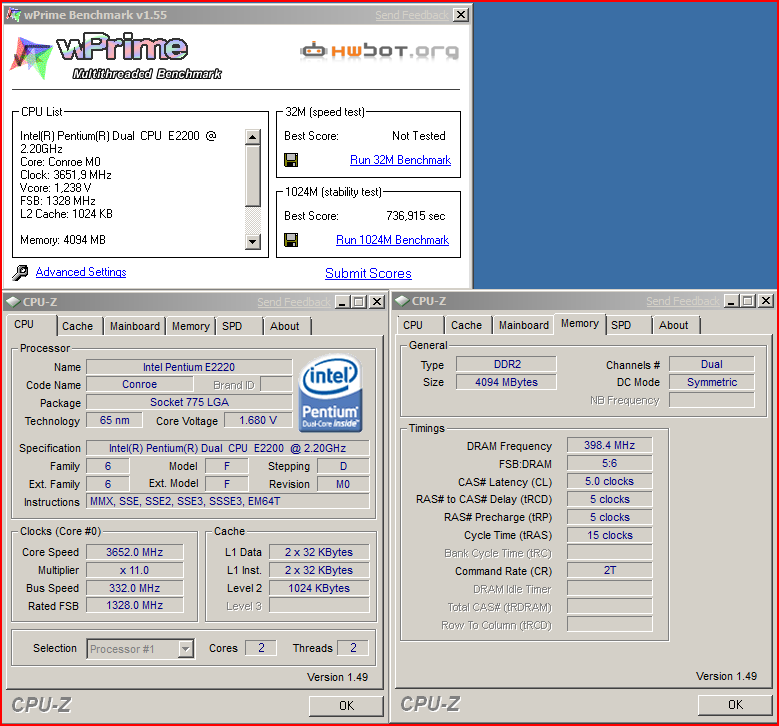Viewport: 779px width, 726px height.
Task: Minimize the right CPU-Z window
Action: tap(731, 301)
